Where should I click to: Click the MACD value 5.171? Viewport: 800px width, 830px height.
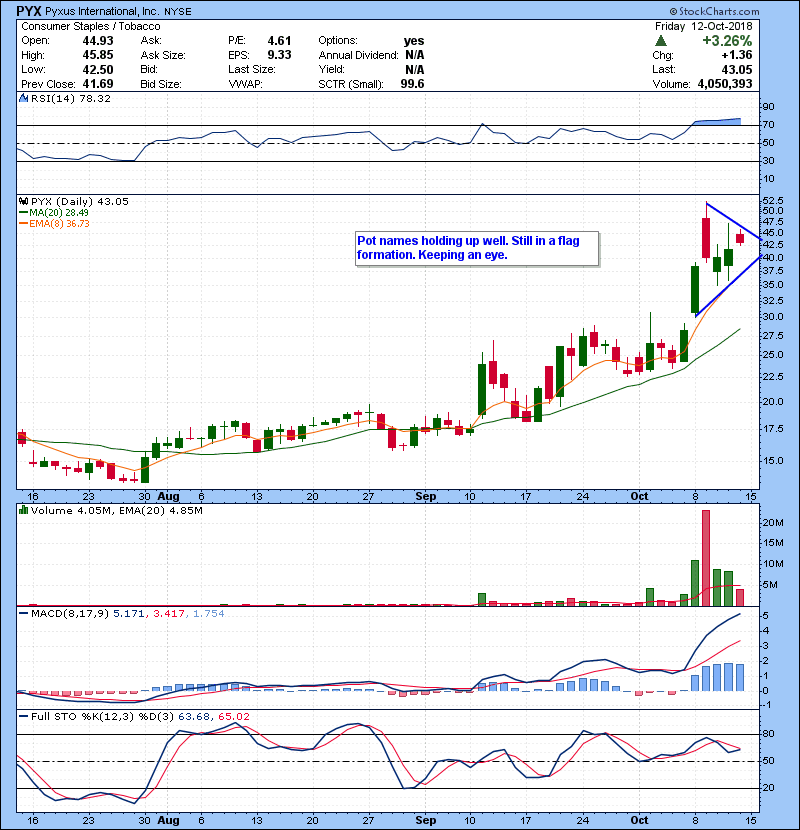[x=129, y=614]
